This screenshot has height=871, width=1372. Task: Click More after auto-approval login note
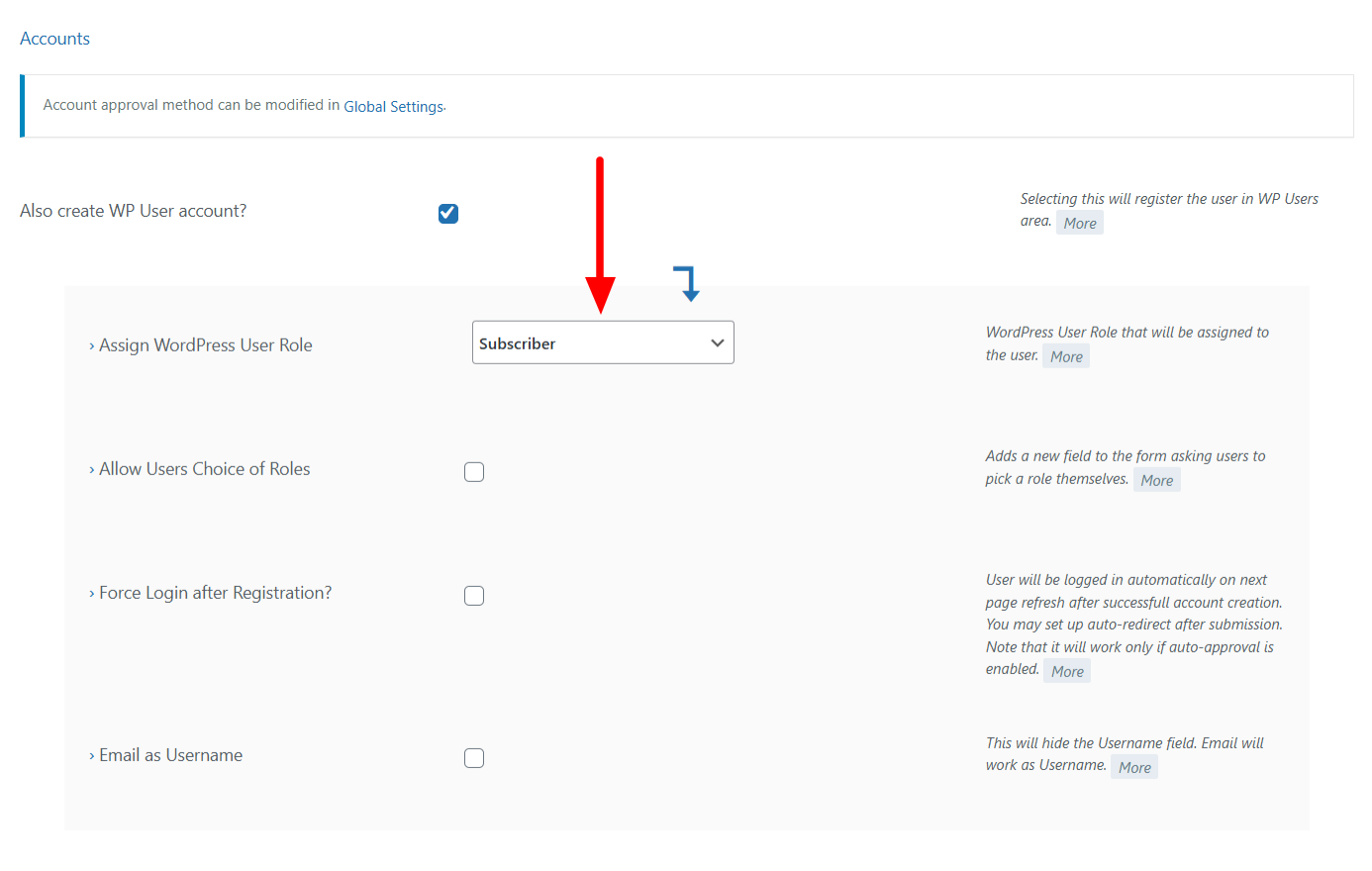(1067, 672)
